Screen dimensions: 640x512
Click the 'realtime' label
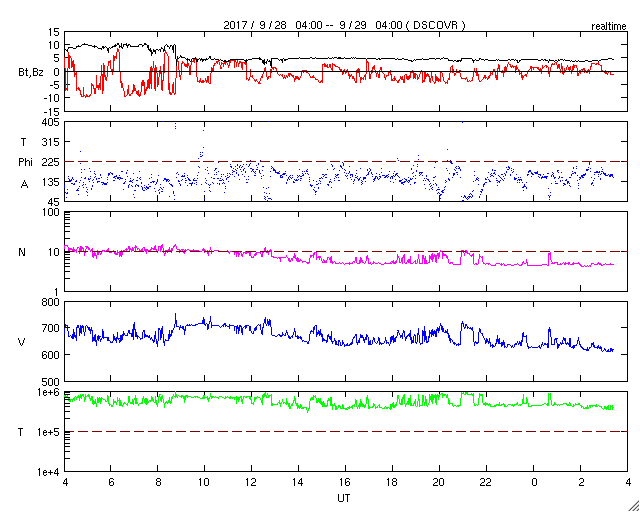tap(609, 27)
